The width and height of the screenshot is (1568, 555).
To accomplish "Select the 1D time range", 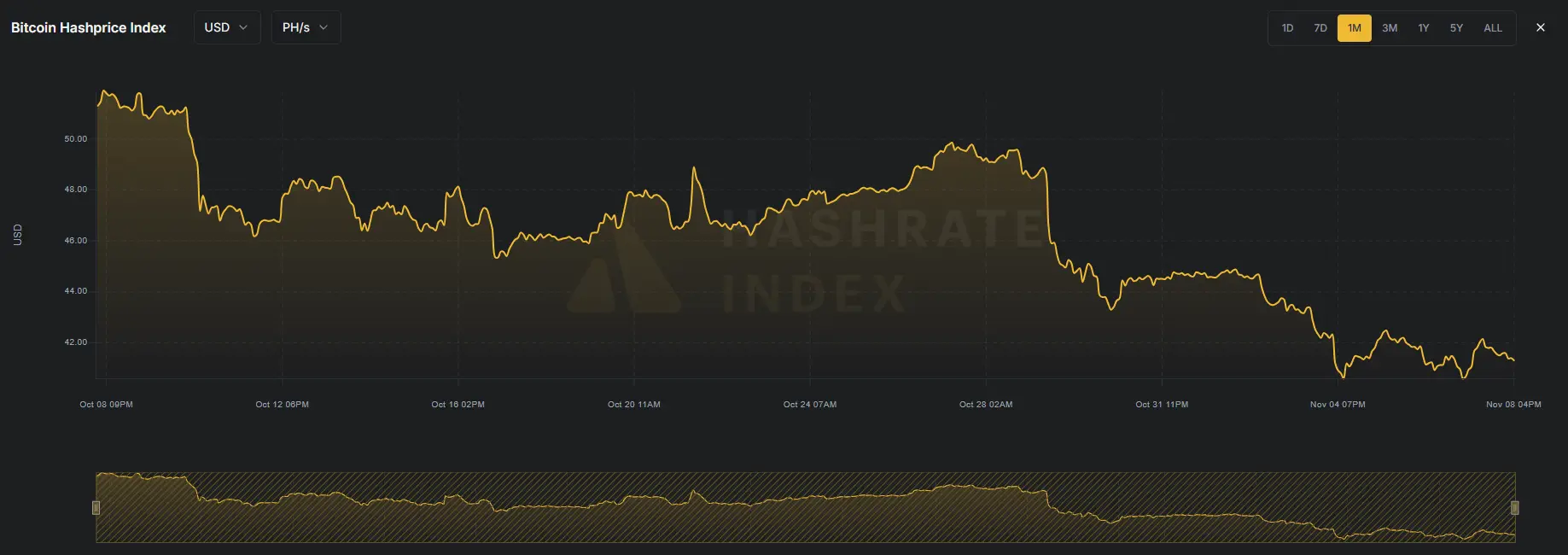I will tap(1287, 28).
